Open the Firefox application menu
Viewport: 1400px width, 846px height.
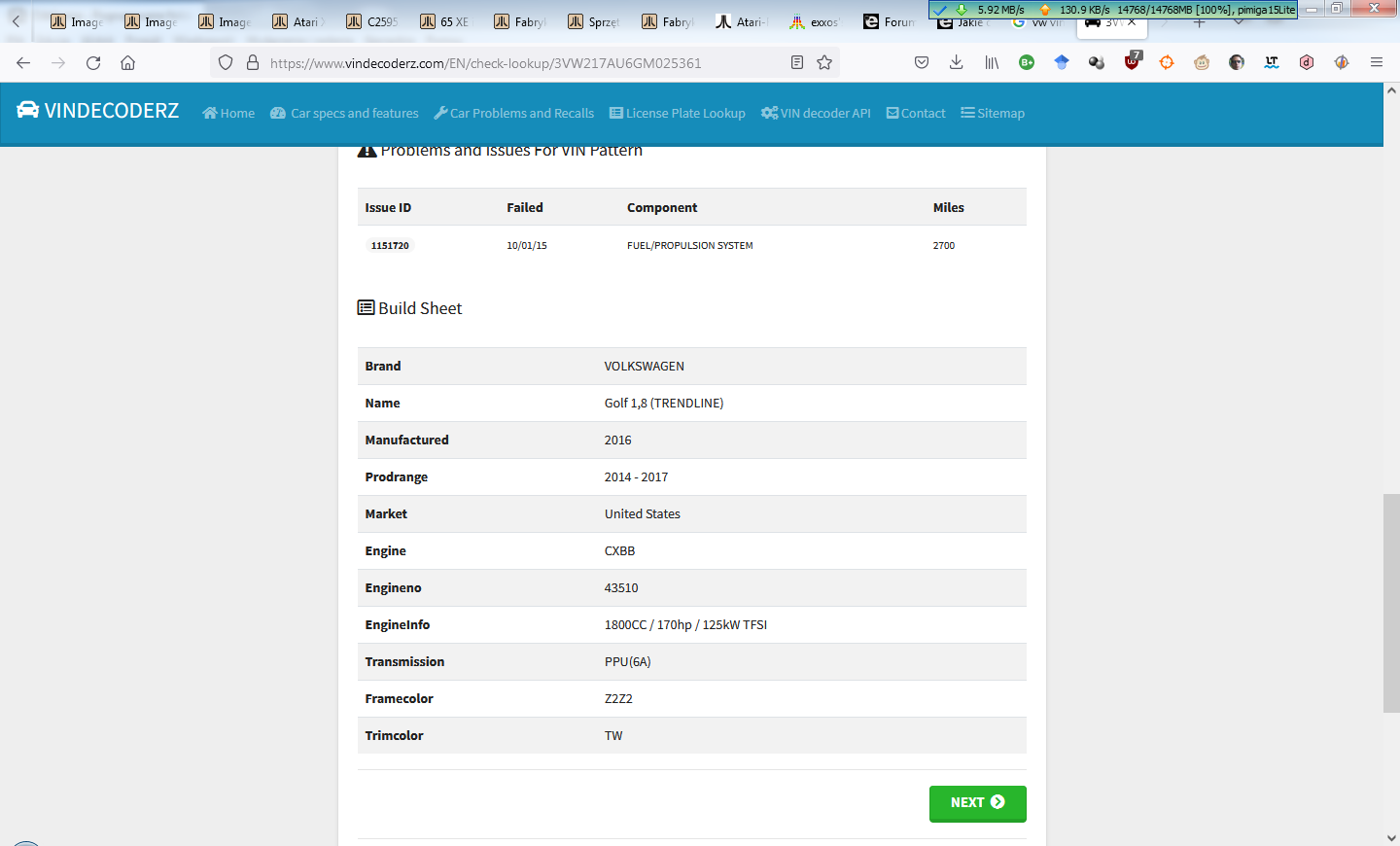click(1377, 63)
